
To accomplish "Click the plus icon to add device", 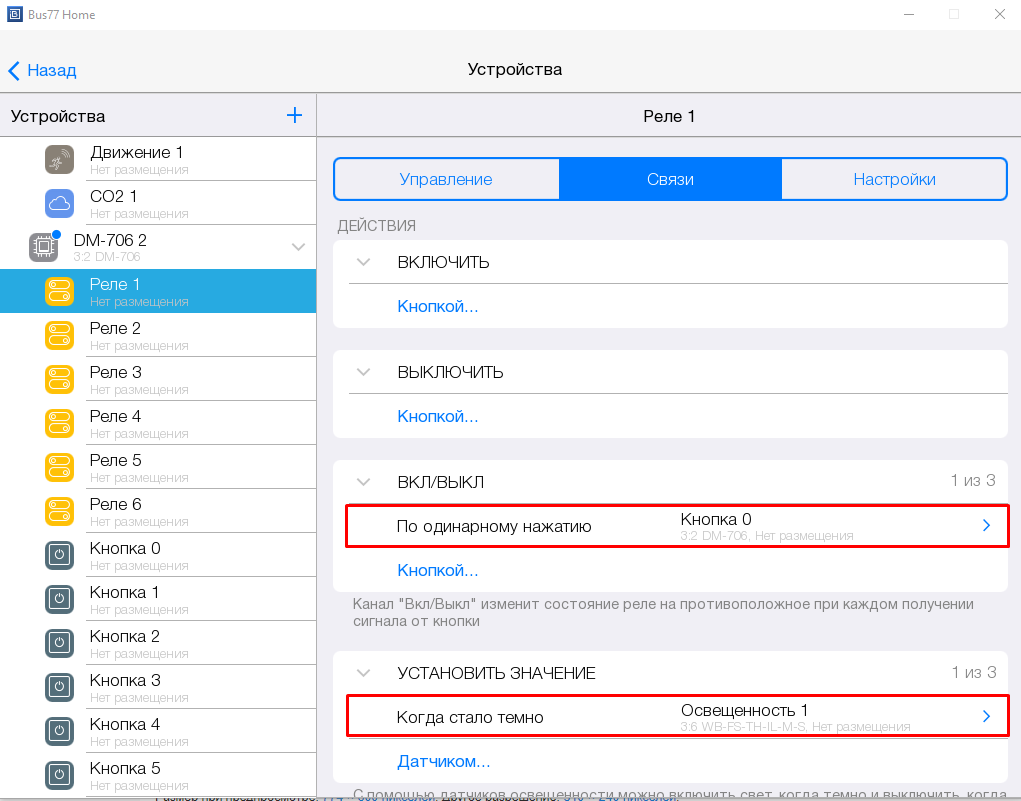I will tap(294, 116).
